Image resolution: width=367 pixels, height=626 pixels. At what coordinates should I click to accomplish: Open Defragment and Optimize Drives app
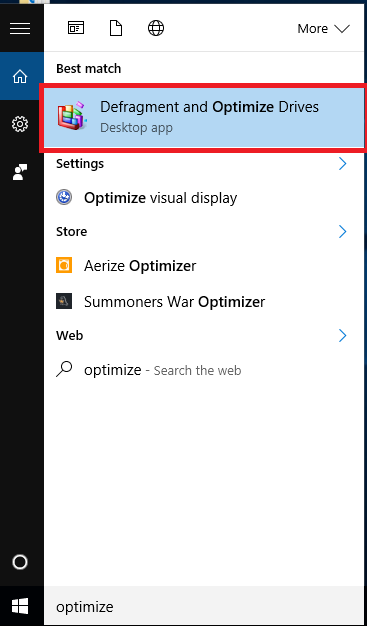(x=203, y=118)
